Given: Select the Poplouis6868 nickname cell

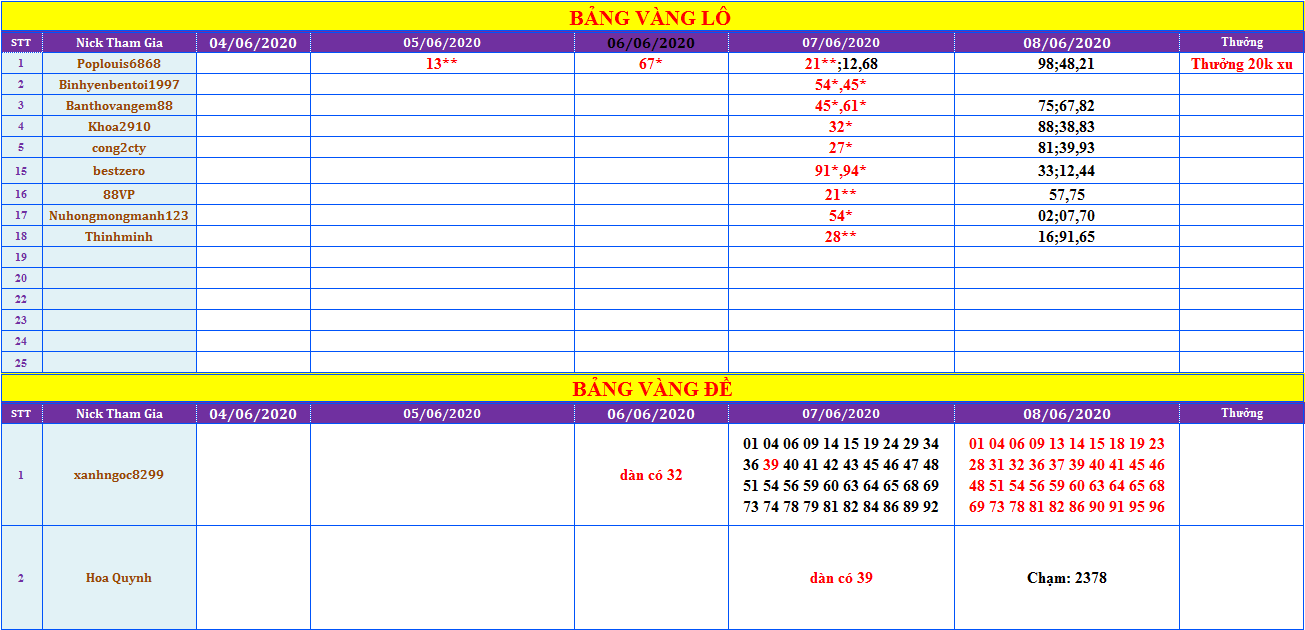Looking at the screenshot, I should click(x=119, y=63).
